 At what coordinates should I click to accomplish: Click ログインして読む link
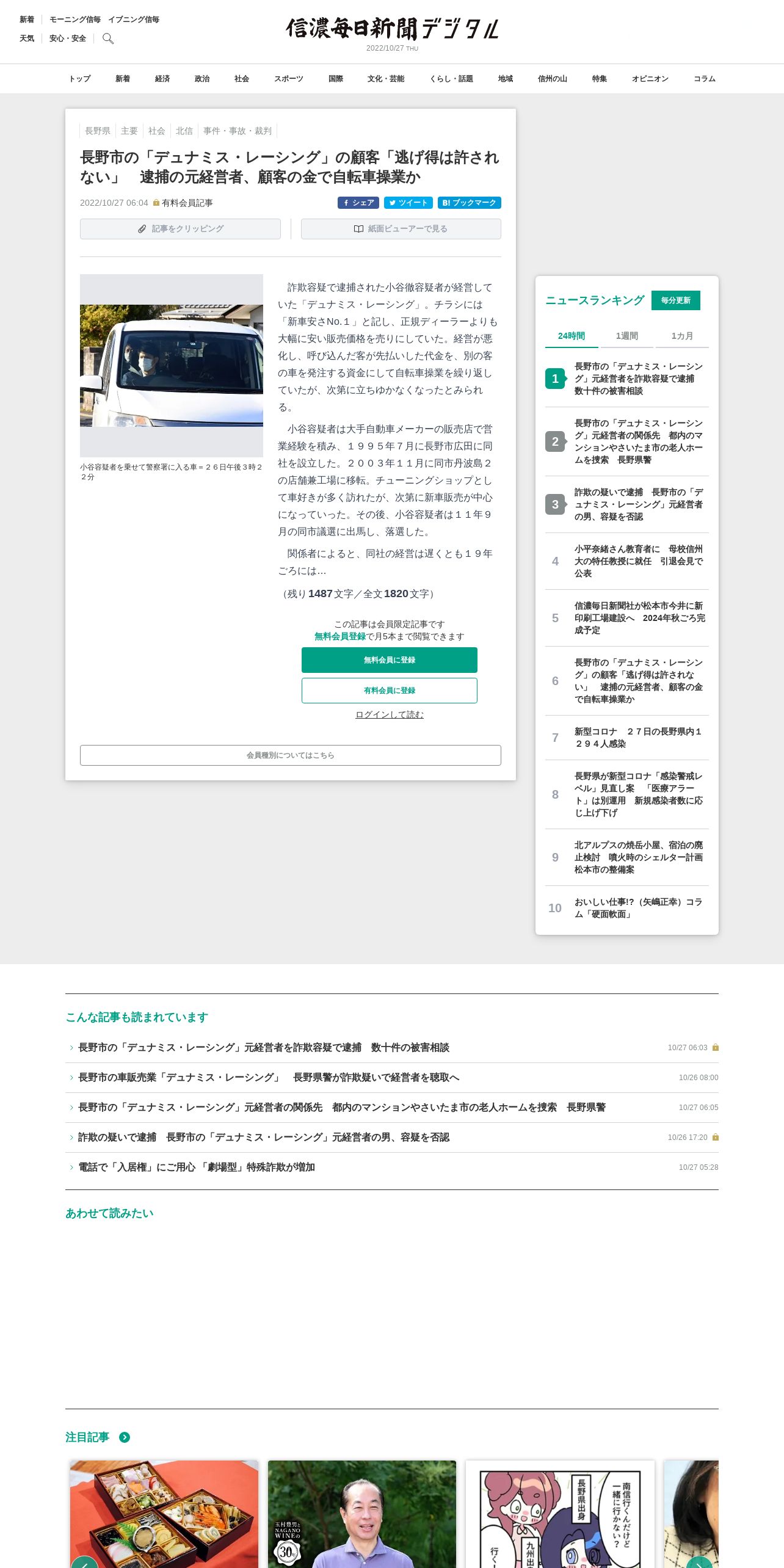point(390,714)
